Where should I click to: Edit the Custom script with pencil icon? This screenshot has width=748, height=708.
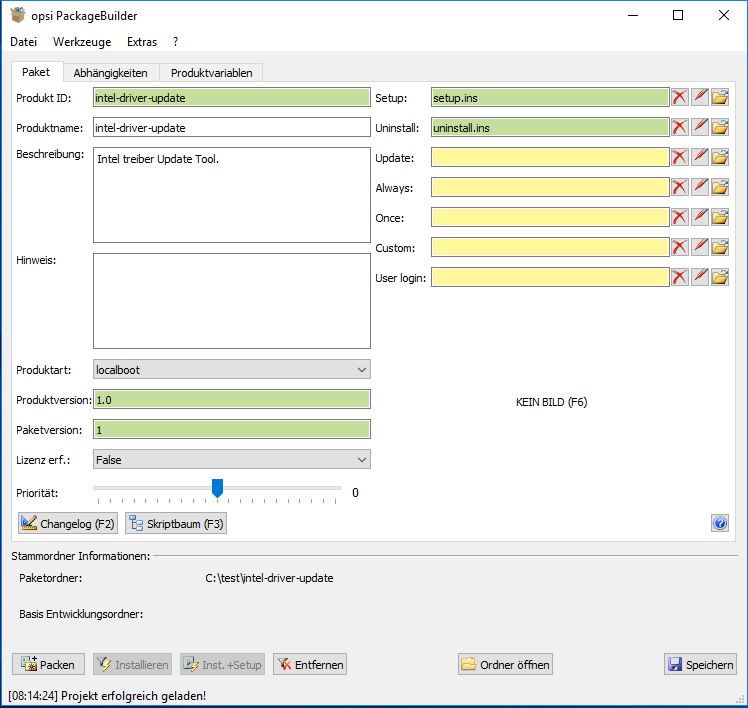(700, 248)
